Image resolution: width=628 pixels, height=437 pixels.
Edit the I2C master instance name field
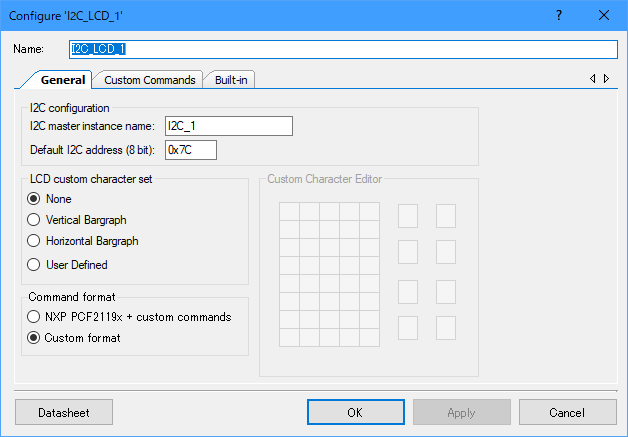coord(228,125)
